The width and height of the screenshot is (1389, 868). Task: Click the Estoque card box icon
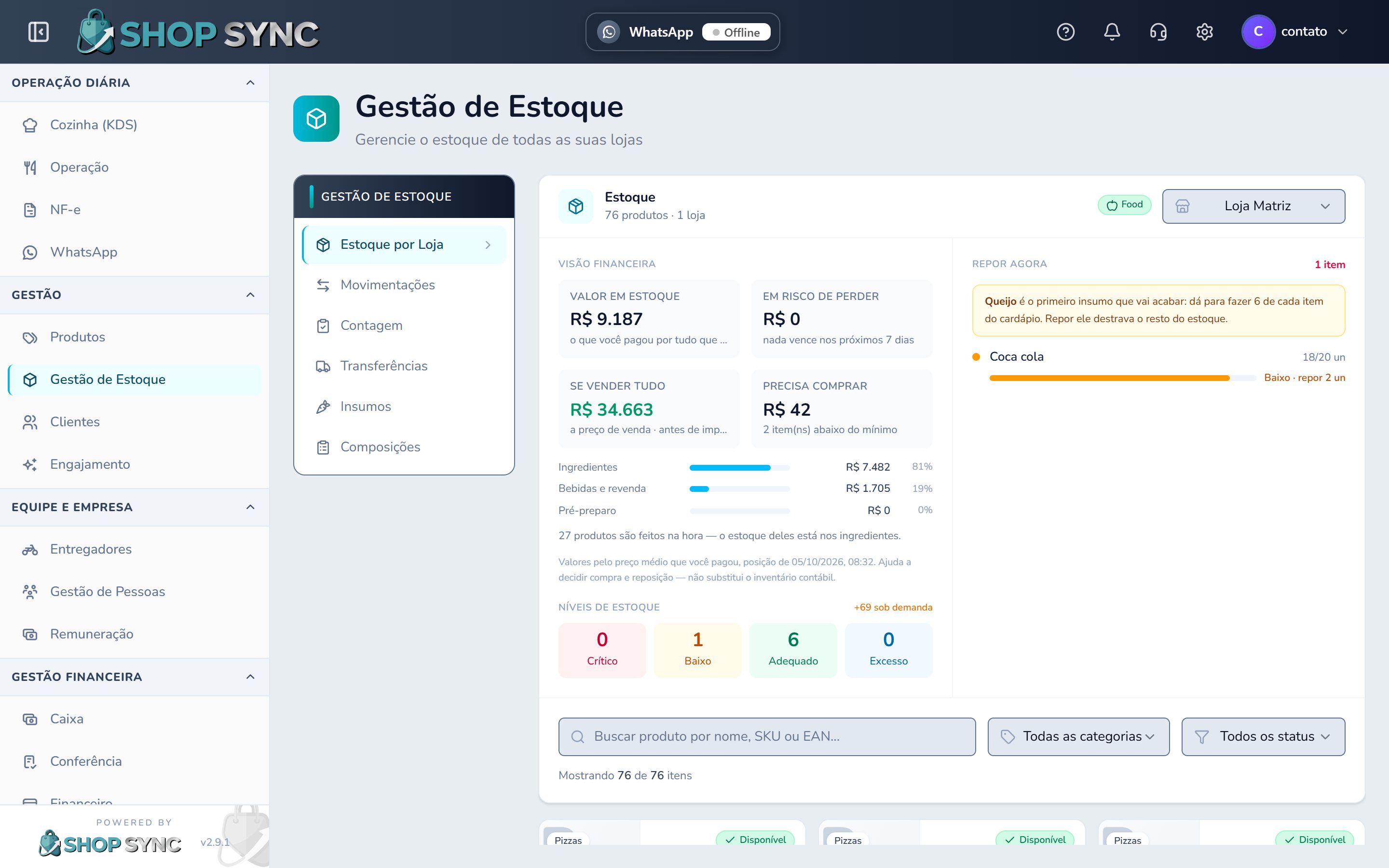tap(576, 206)
